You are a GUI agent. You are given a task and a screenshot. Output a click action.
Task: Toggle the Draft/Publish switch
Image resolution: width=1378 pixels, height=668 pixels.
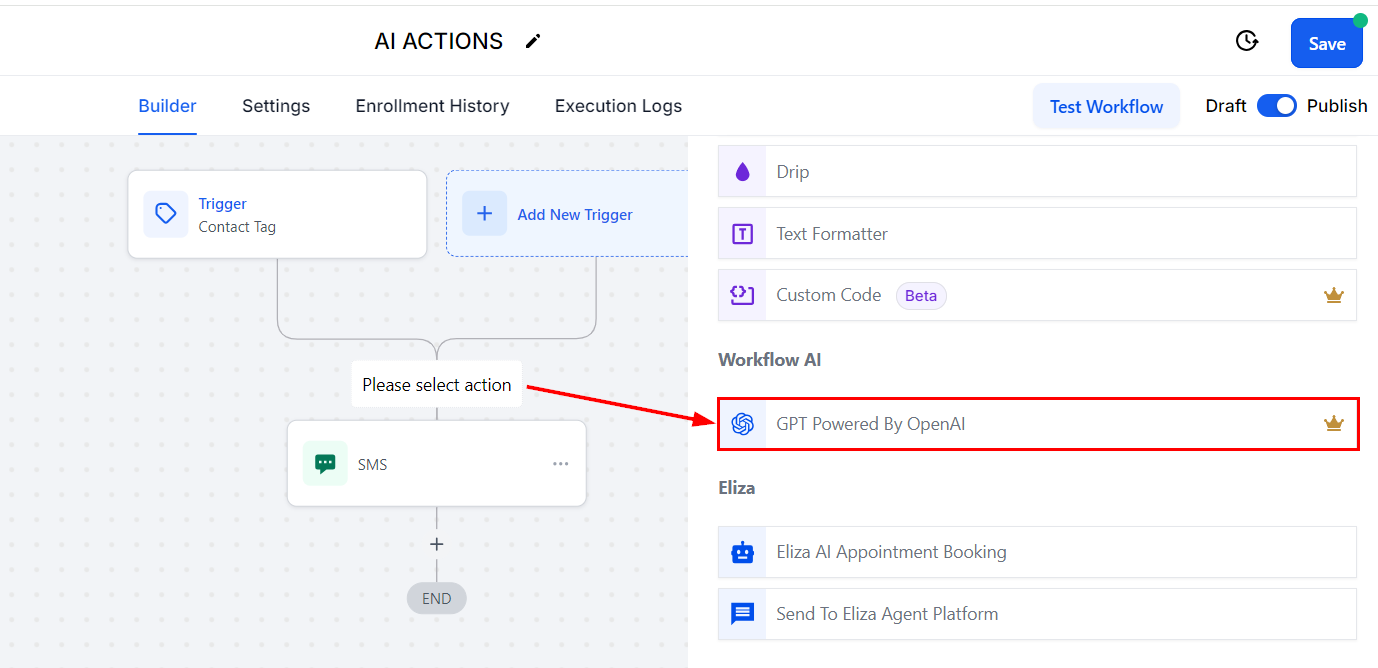click(1276, 106)
